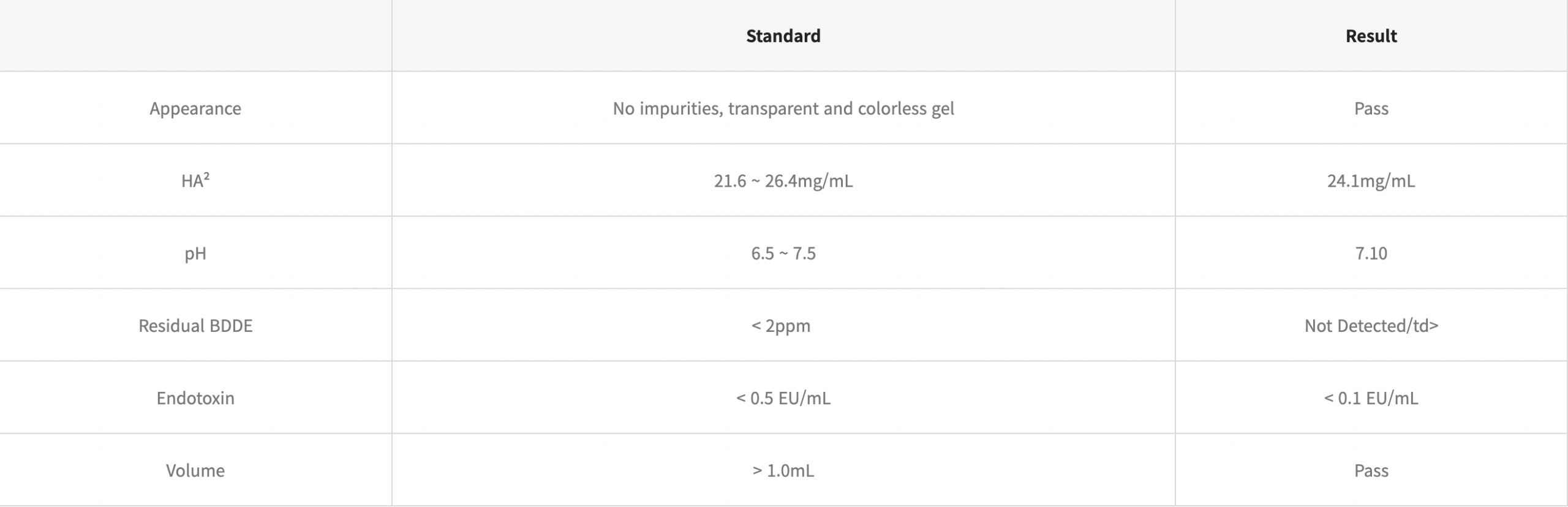
Task: Click the 24.1mg/mL result cell
Action: pos(1371,181)
